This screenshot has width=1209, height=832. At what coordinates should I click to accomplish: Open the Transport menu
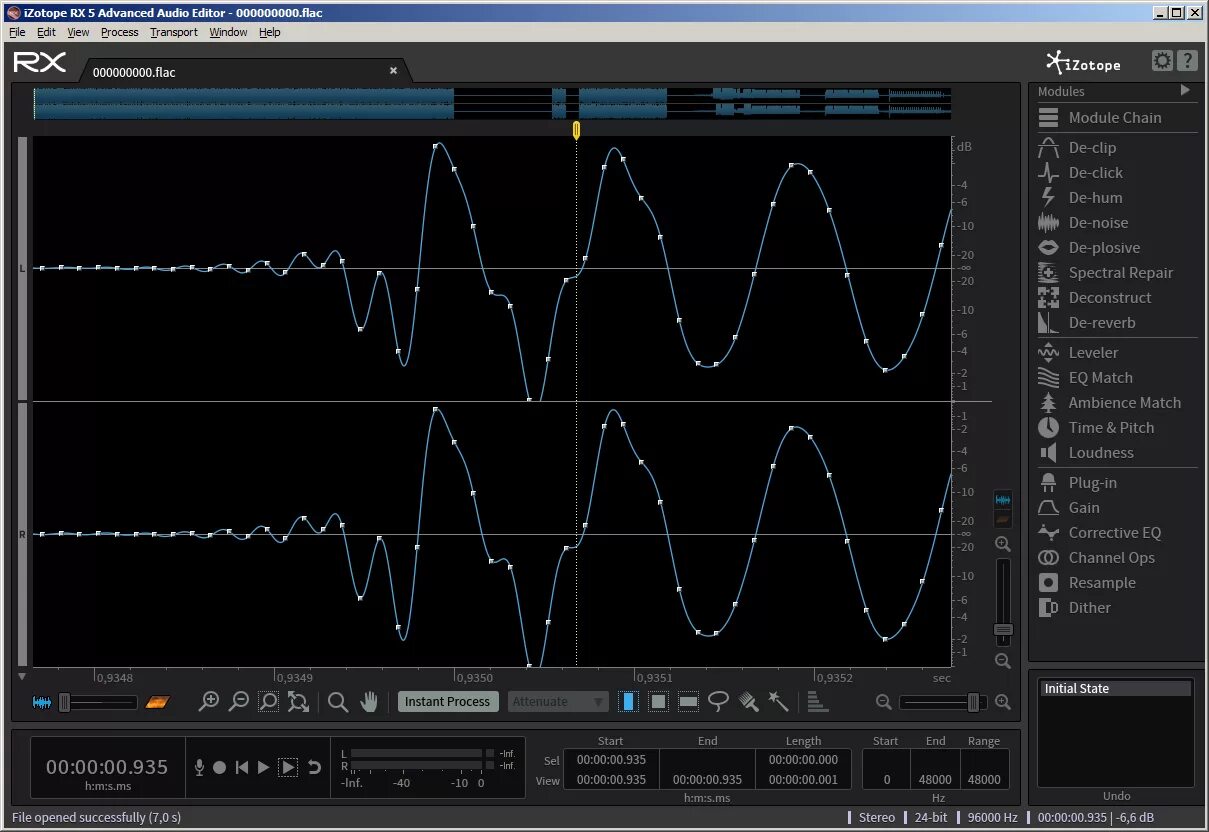[174, 32]
